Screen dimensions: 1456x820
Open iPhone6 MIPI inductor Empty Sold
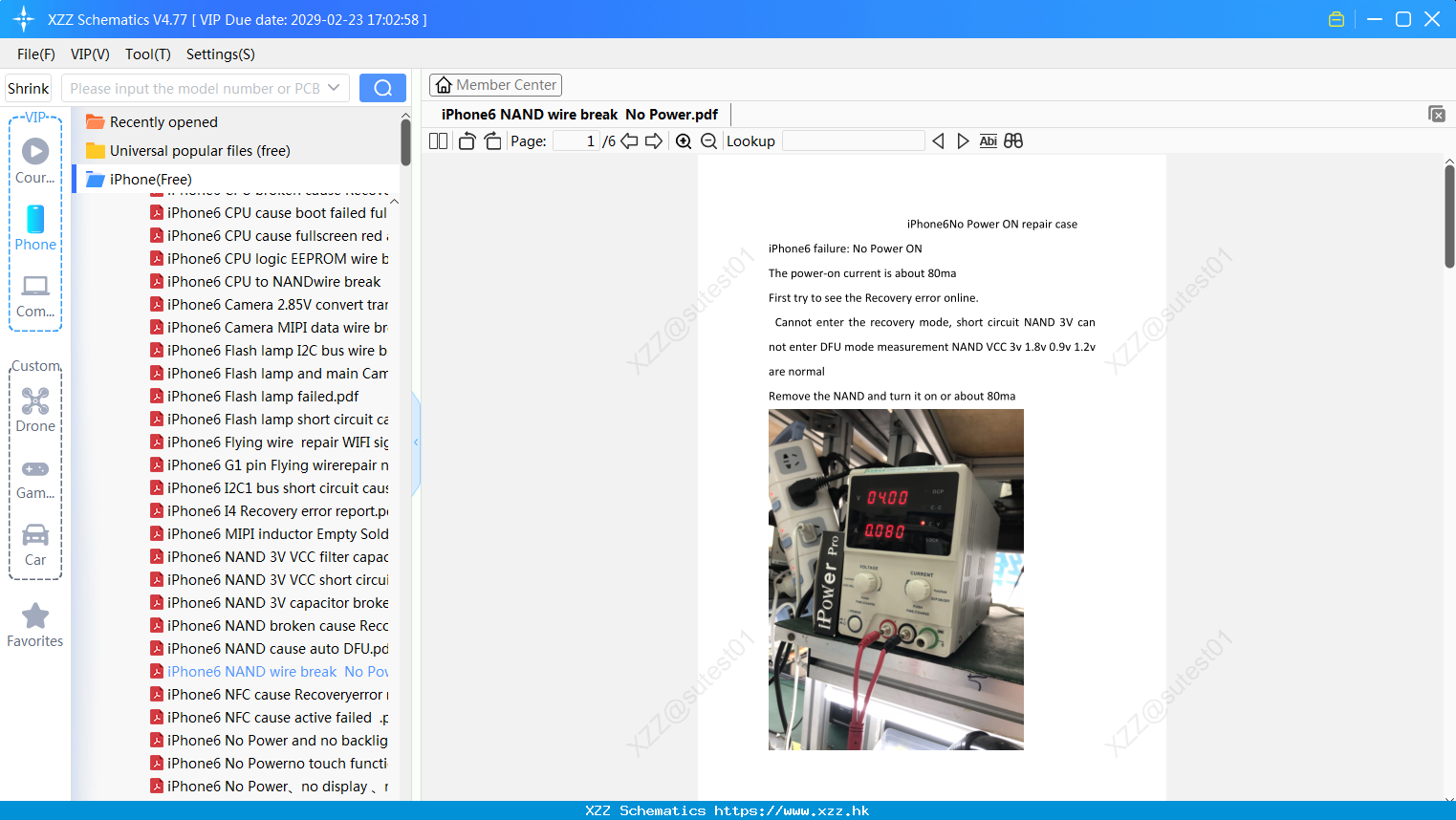tap(269, 533)
